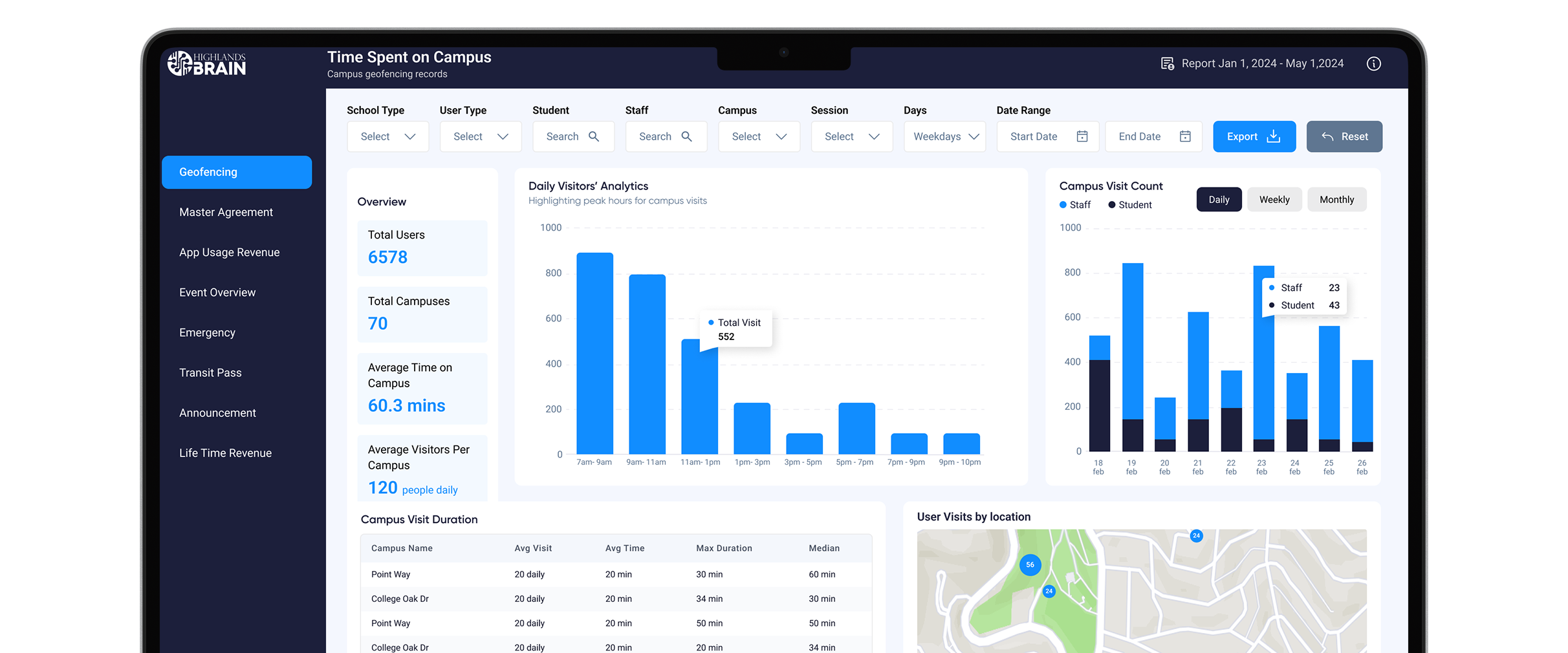The width and height of the screenshot is (1568, 653).
Task: Switch Campus Visit Count to Weekly view
Action: click(x=1274, y=199)
